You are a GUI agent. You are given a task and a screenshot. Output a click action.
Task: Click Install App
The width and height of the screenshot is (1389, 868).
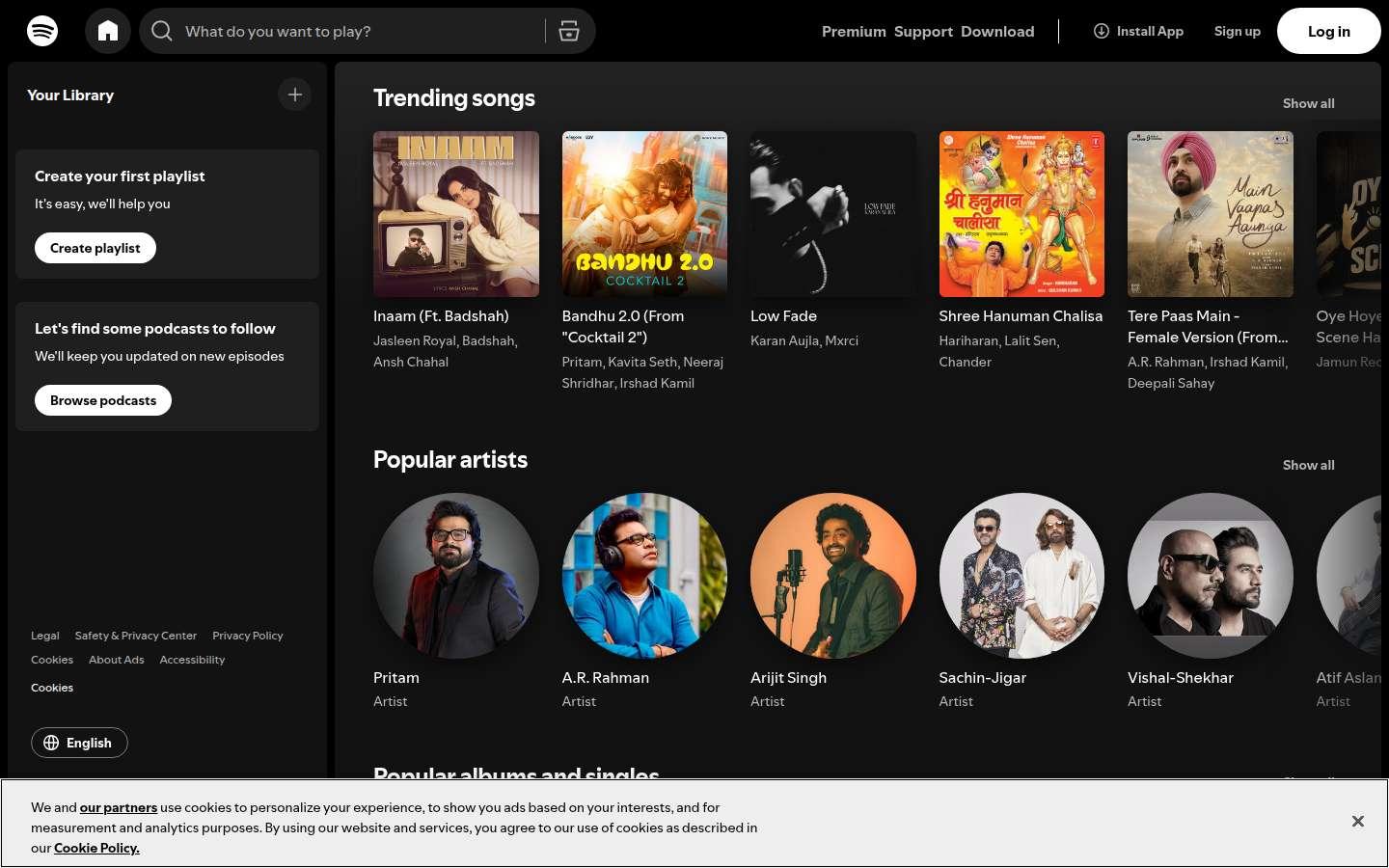point(1138,31)
